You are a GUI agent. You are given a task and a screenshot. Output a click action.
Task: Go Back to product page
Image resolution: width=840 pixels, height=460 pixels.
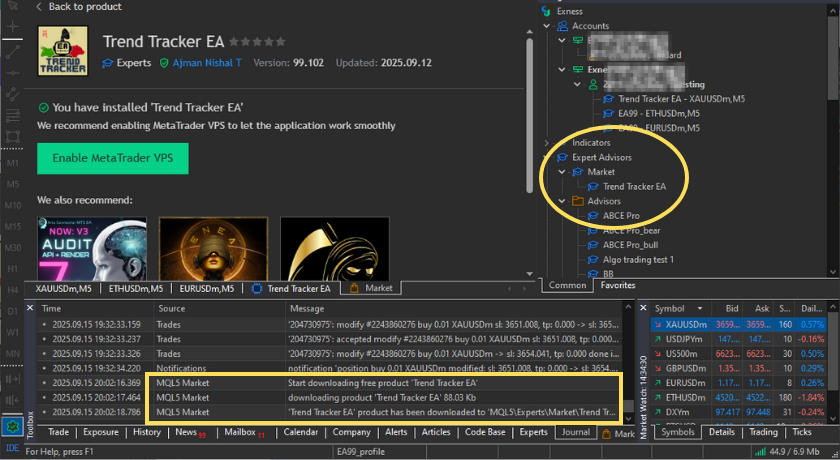pos(79,6)
